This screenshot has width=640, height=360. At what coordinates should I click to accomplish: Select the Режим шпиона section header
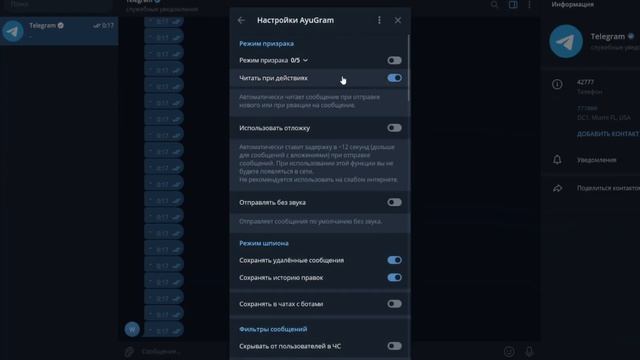(264, 243)
